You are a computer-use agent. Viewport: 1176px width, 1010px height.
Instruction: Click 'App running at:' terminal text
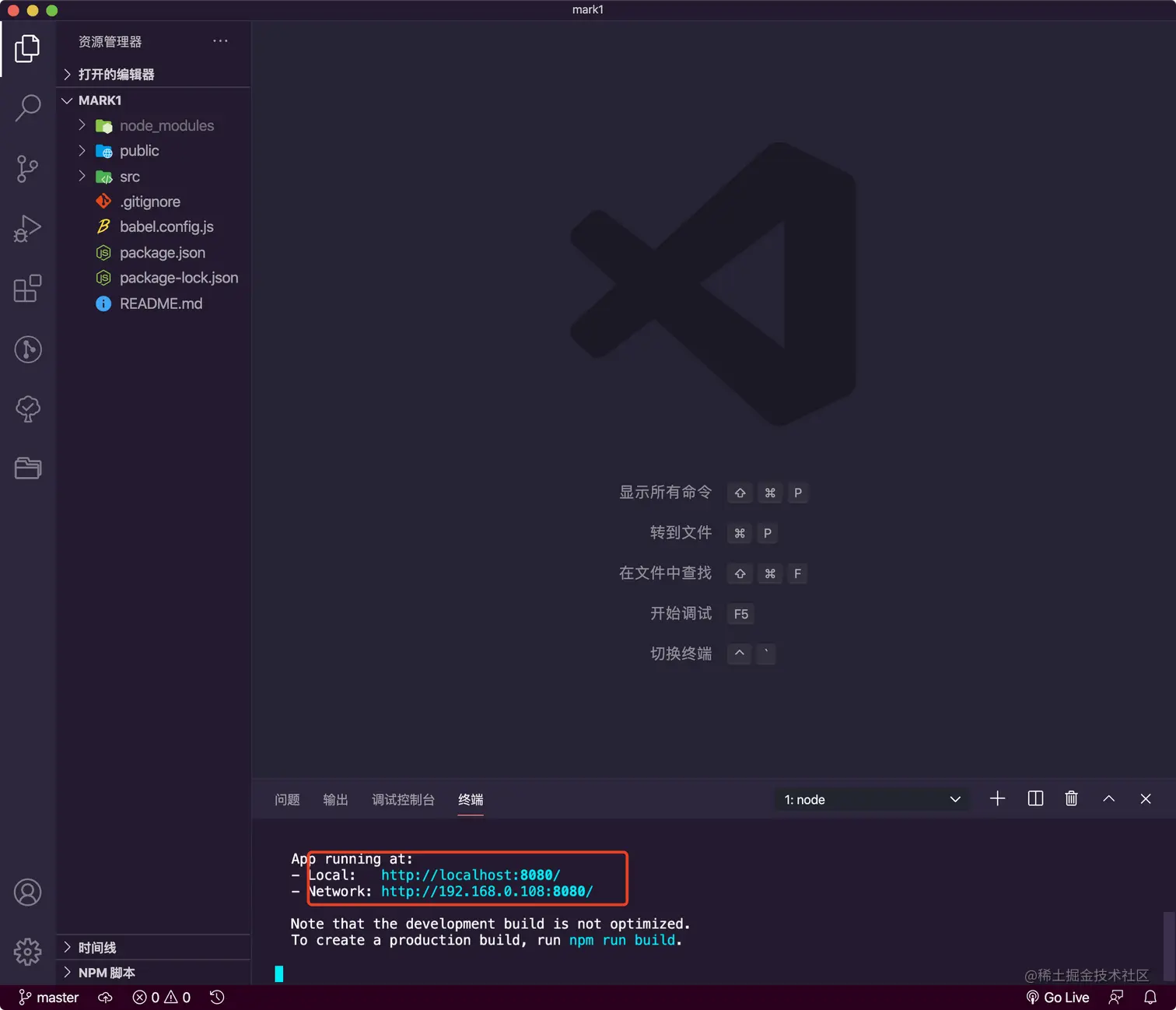click(x=352, y=859)
